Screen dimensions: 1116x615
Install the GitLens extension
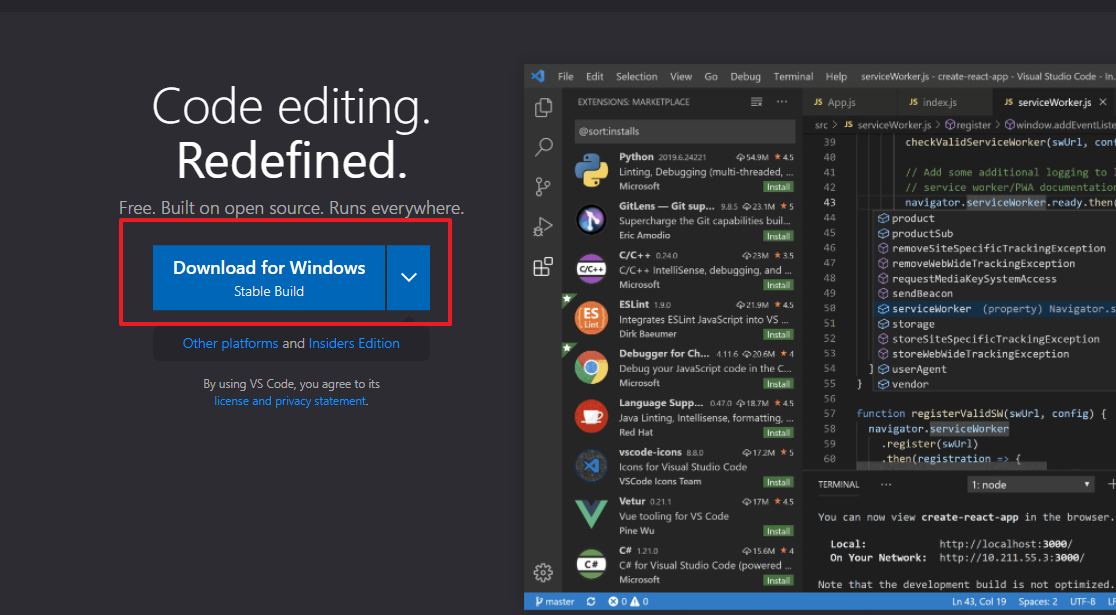pos(778,236)
